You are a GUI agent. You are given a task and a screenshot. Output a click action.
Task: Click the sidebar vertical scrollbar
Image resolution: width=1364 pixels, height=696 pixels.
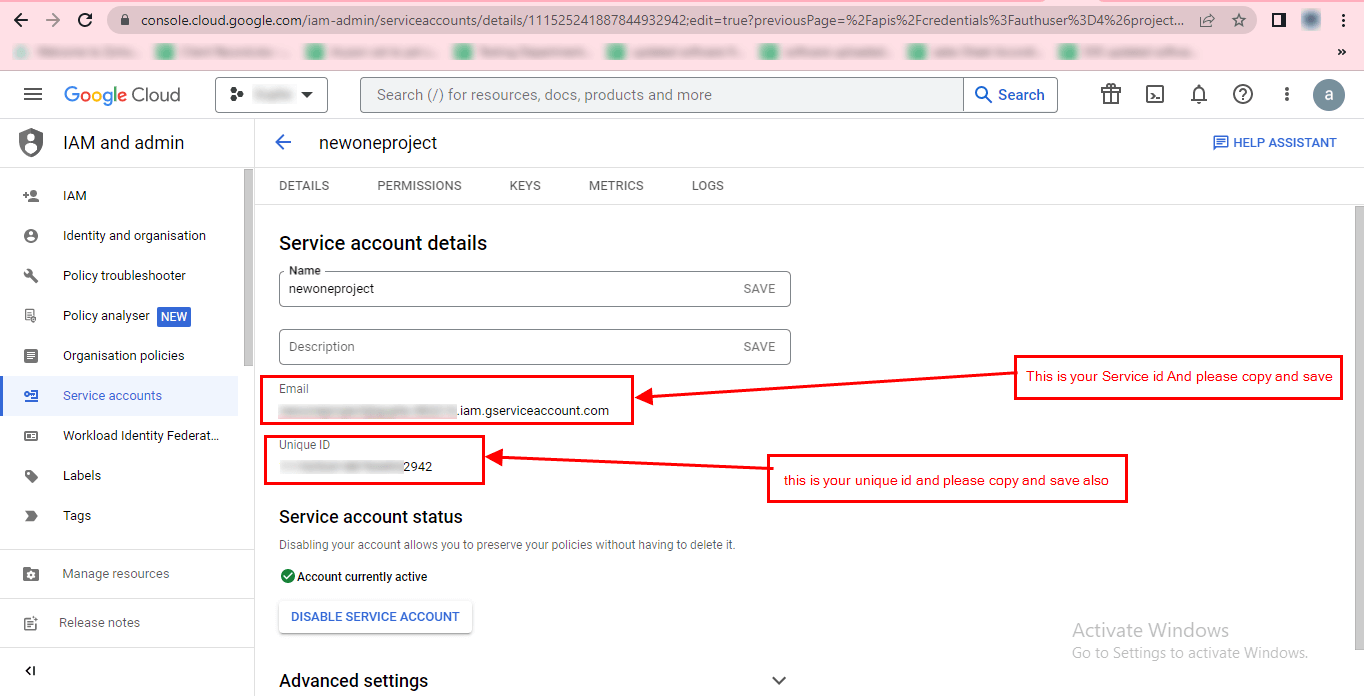pyautogui.click(x=248, y=267)
